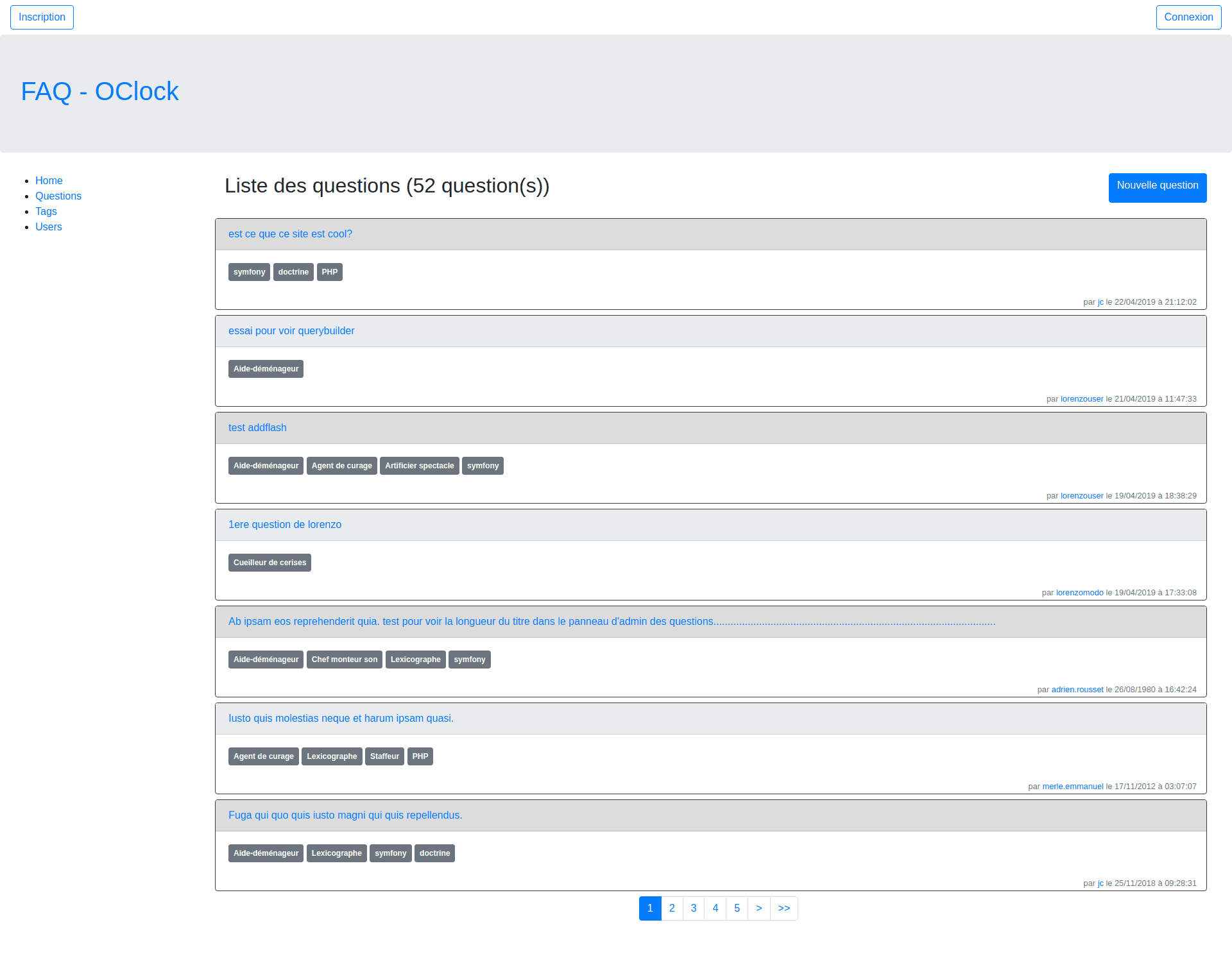Open the question 'essai pour voir querybuilder'
Viewport: 1232px width, 954px height.
coord(291,330)
